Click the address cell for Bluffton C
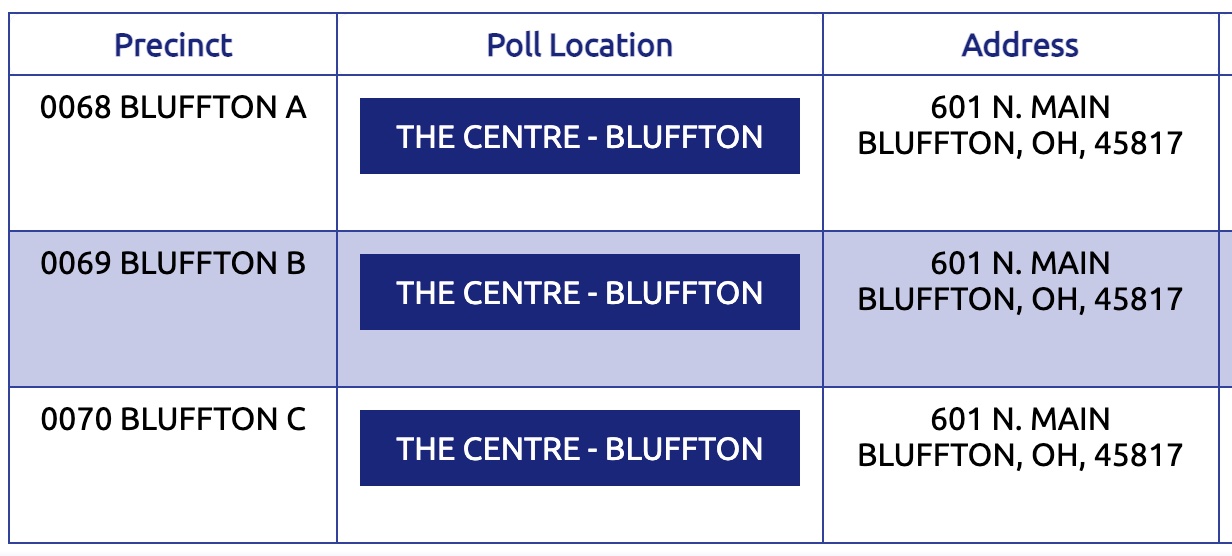Screen dimensions: 1232x556 1020,465
